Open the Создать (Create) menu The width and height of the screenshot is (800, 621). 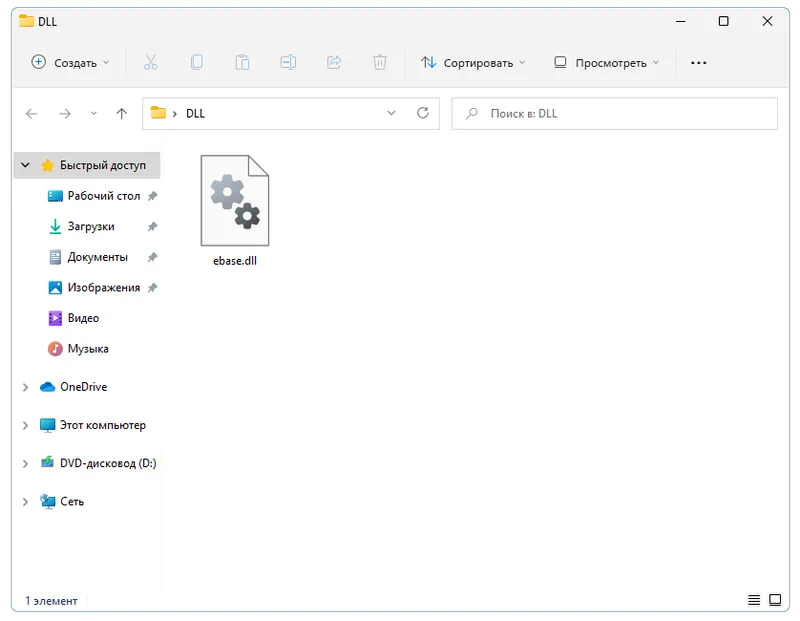tap(70, 63)
